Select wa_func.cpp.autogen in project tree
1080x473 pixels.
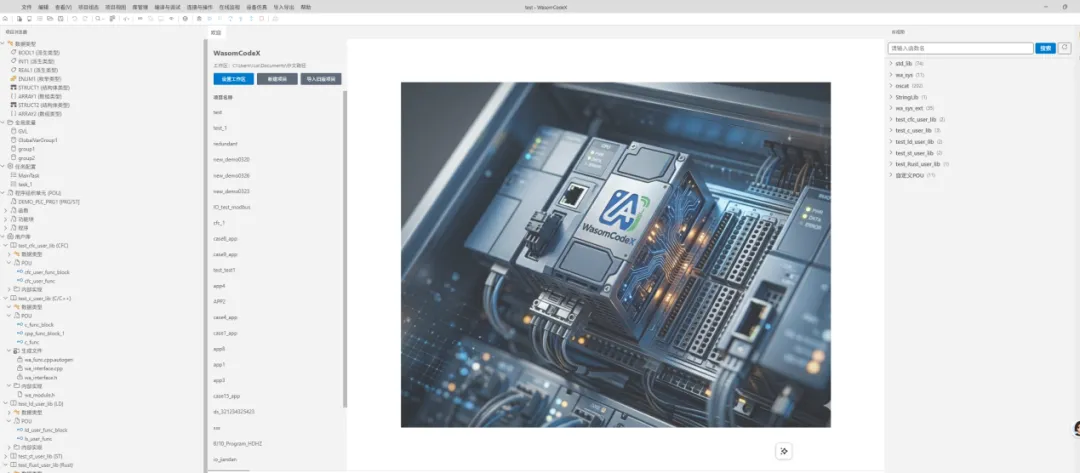point(49,359)
